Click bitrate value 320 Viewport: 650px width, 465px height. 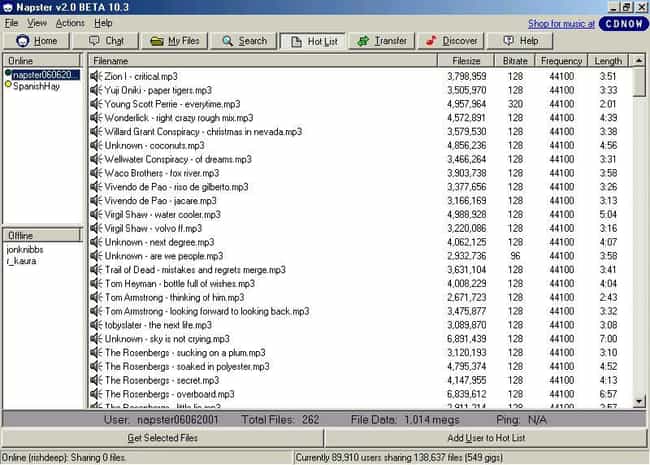coord(515,104)
